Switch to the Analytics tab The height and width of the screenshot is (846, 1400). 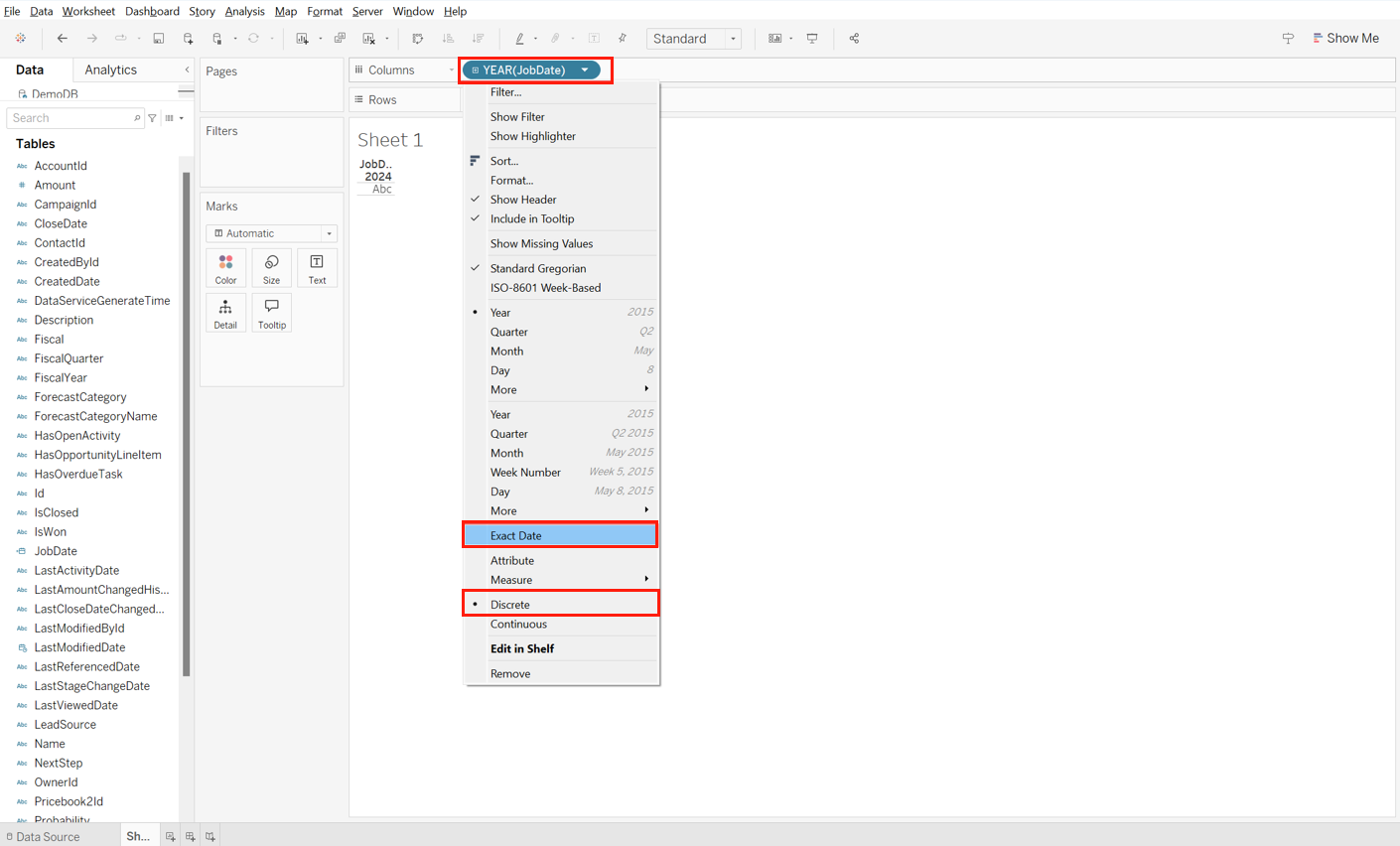(x=111, y=70)
